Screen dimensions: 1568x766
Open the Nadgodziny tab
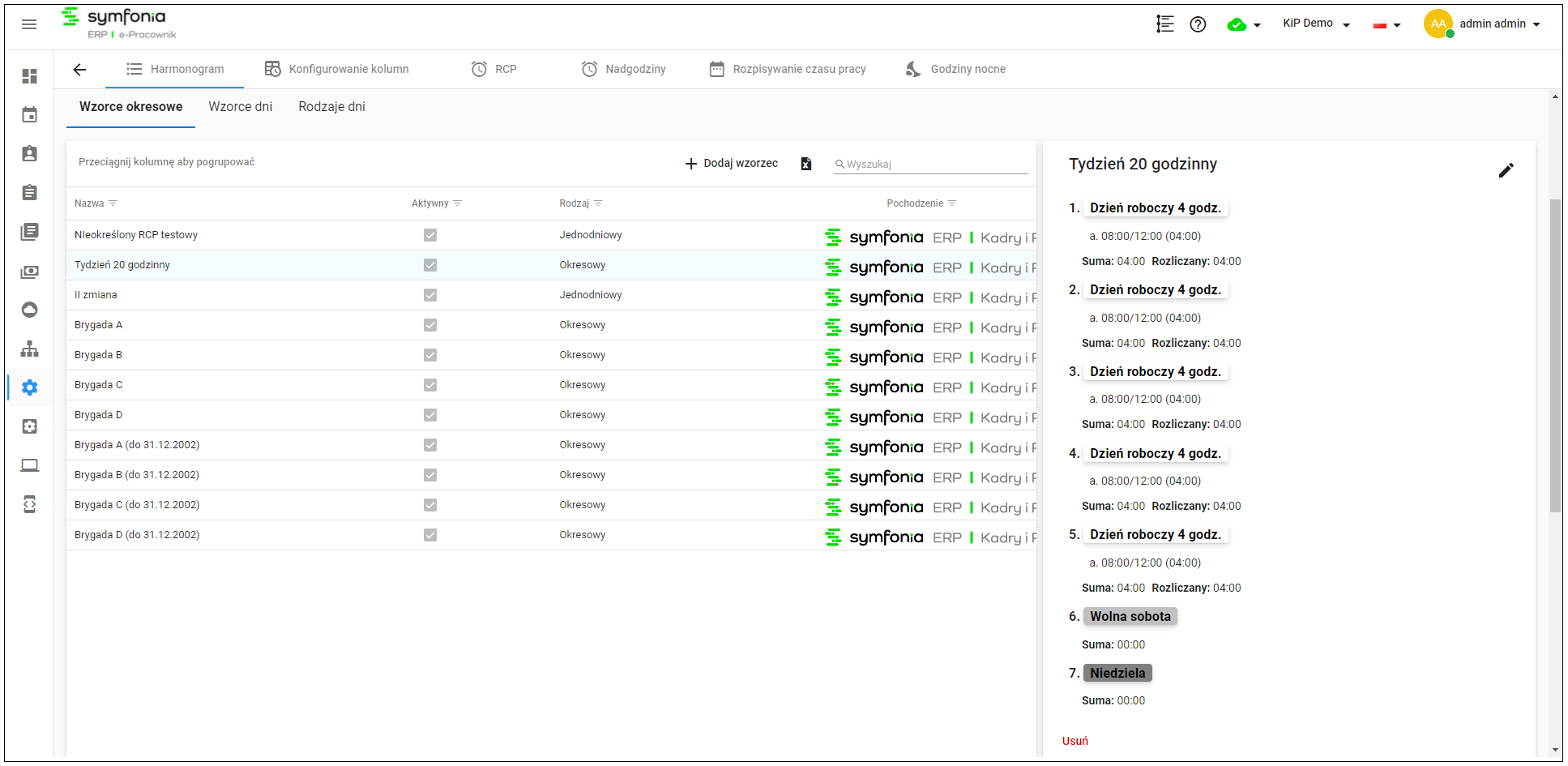[624, 70]
